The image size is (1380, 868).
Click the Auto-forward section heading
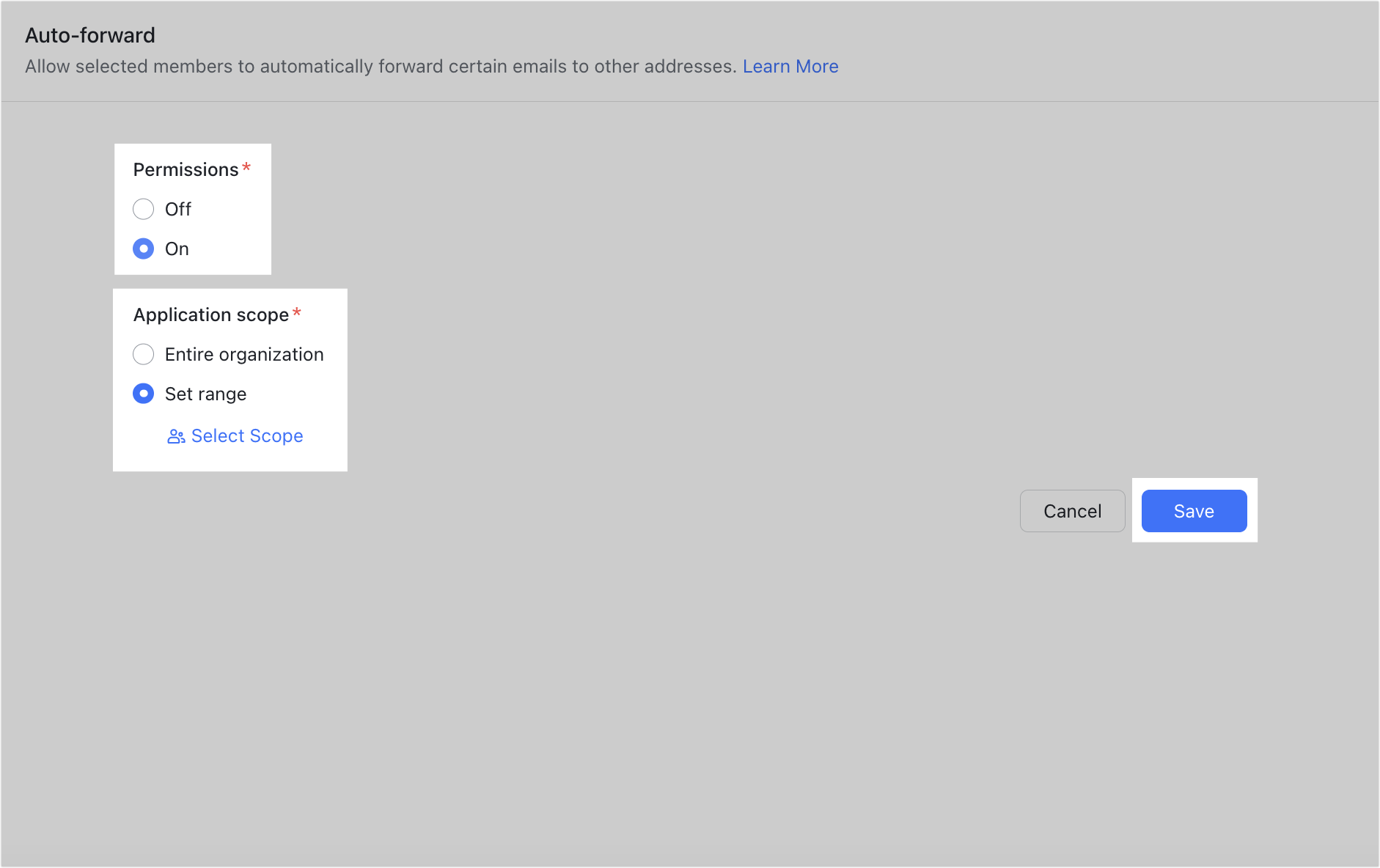90,34
